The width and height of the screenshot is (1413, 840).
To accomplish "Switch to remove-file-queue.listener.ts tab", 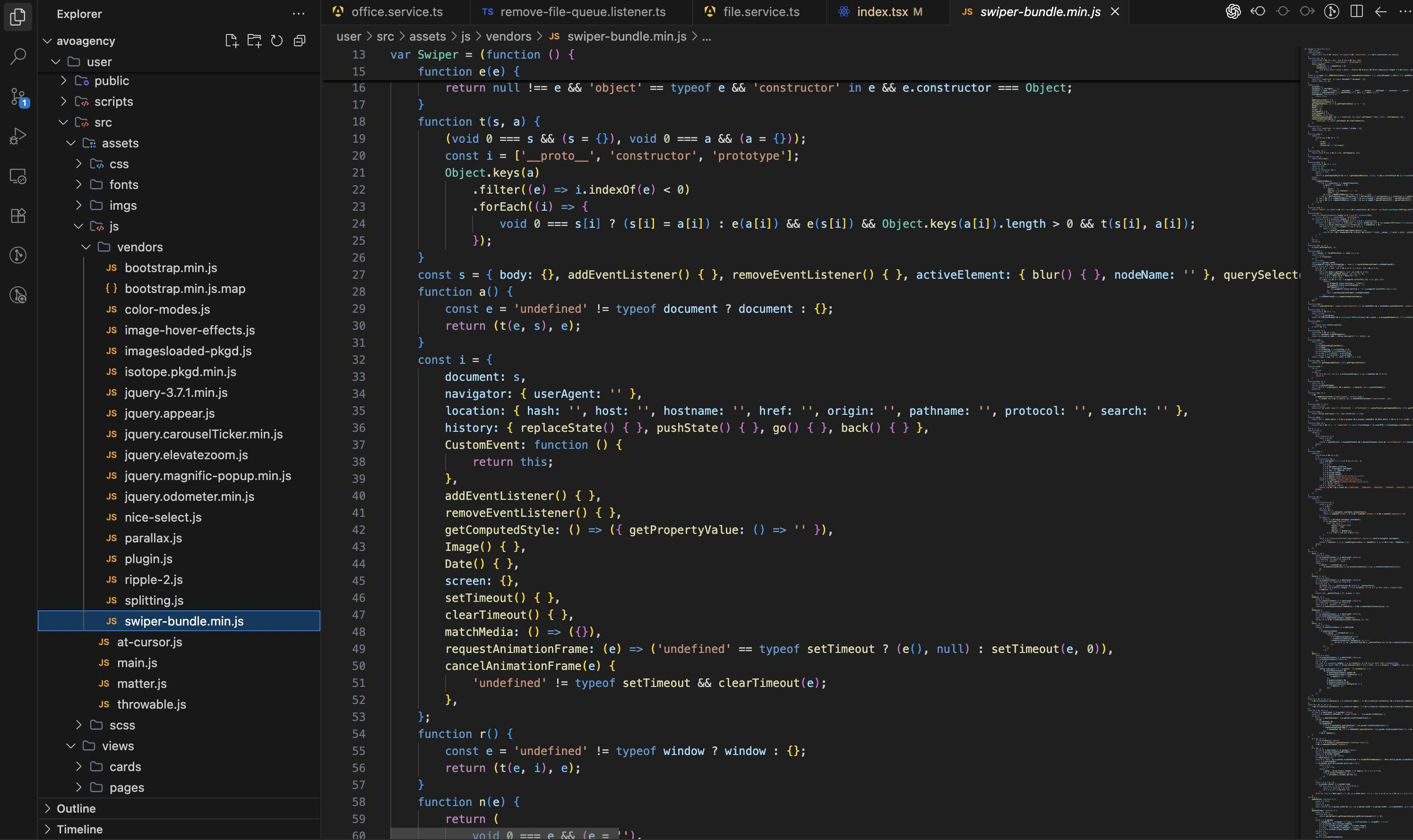I will [581, 12].
